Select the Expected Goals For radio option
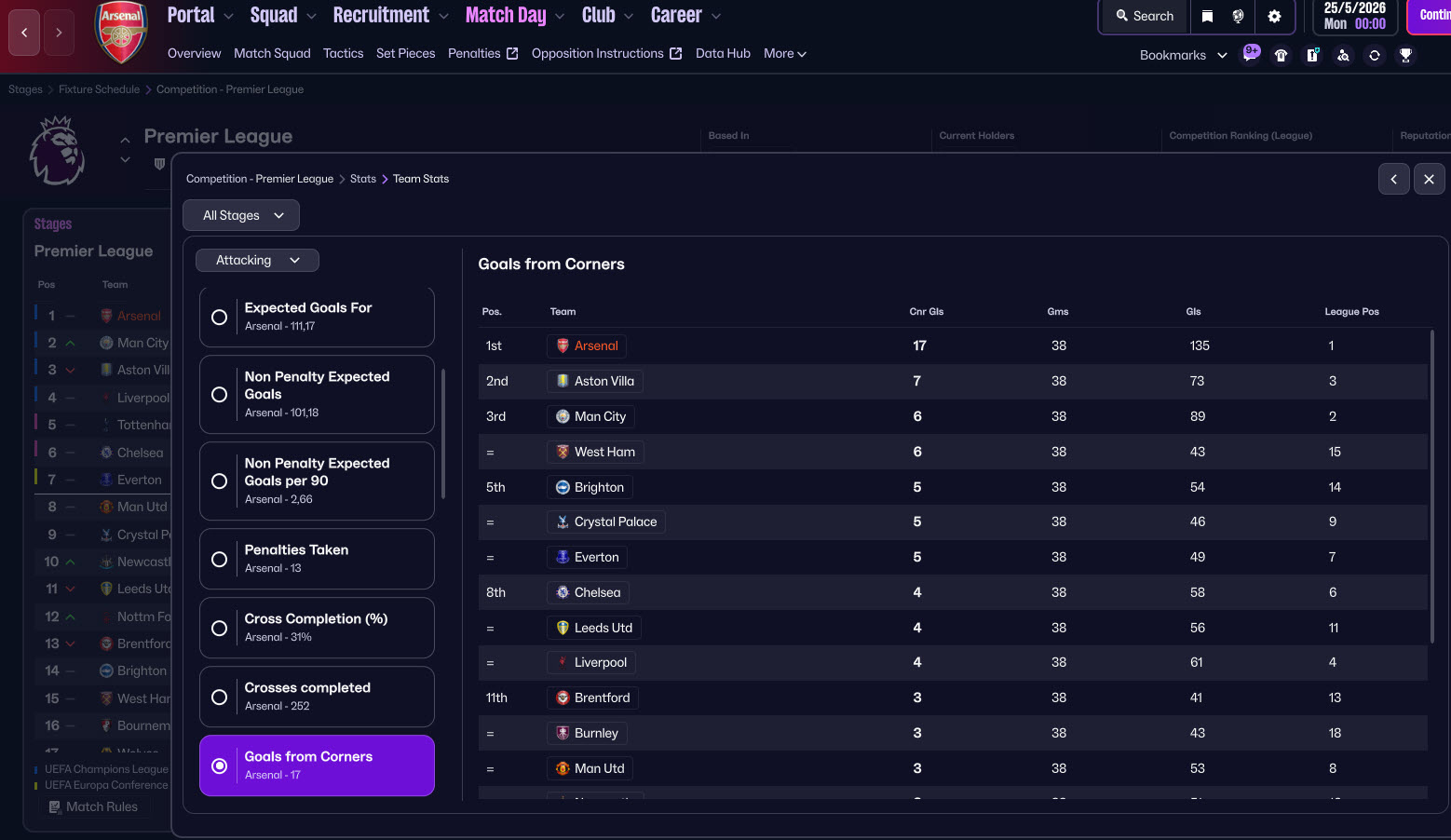 [x=220, y=317]
